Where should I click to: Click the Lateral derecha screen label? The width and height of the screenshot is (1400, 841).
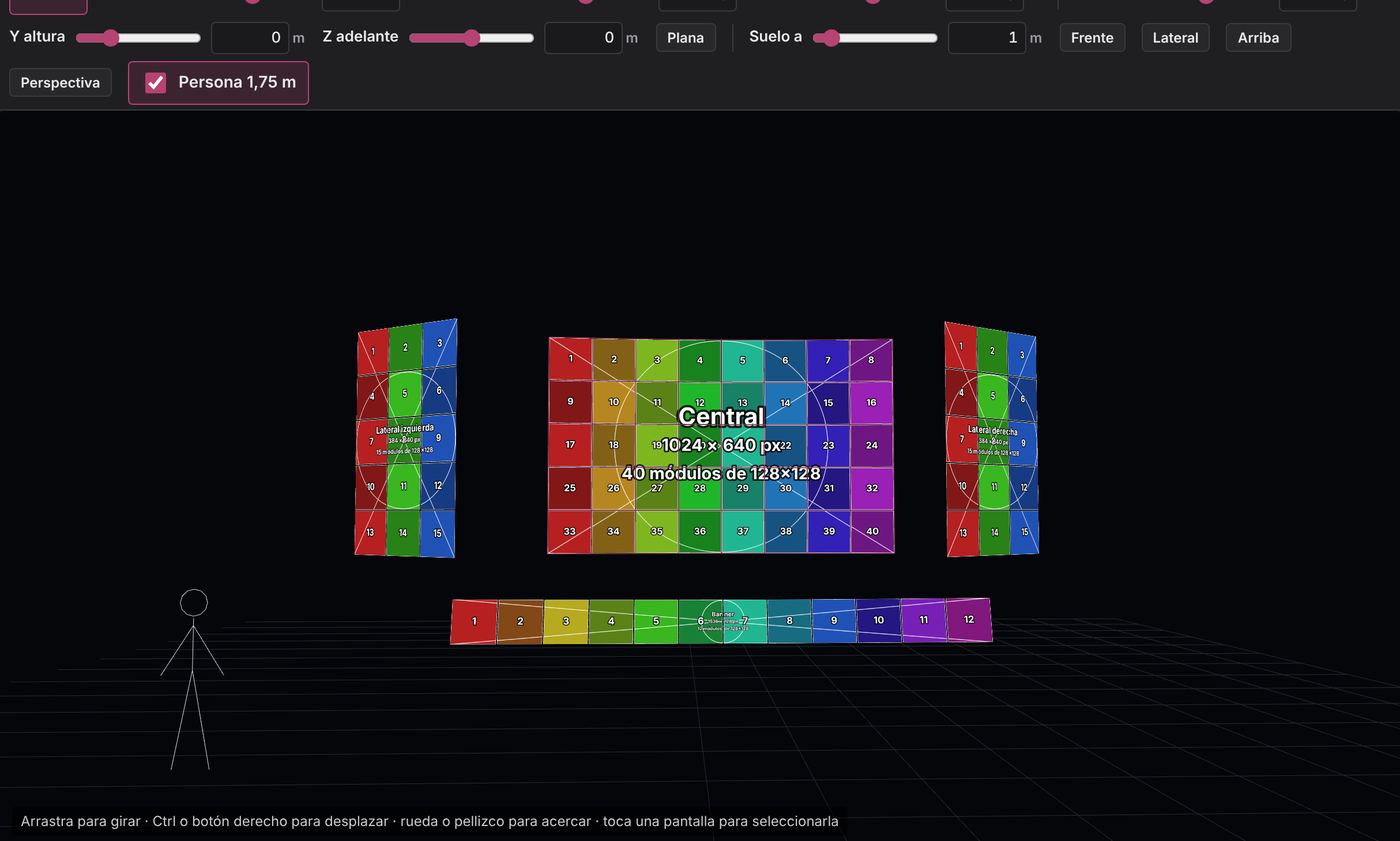pos(992,430)
